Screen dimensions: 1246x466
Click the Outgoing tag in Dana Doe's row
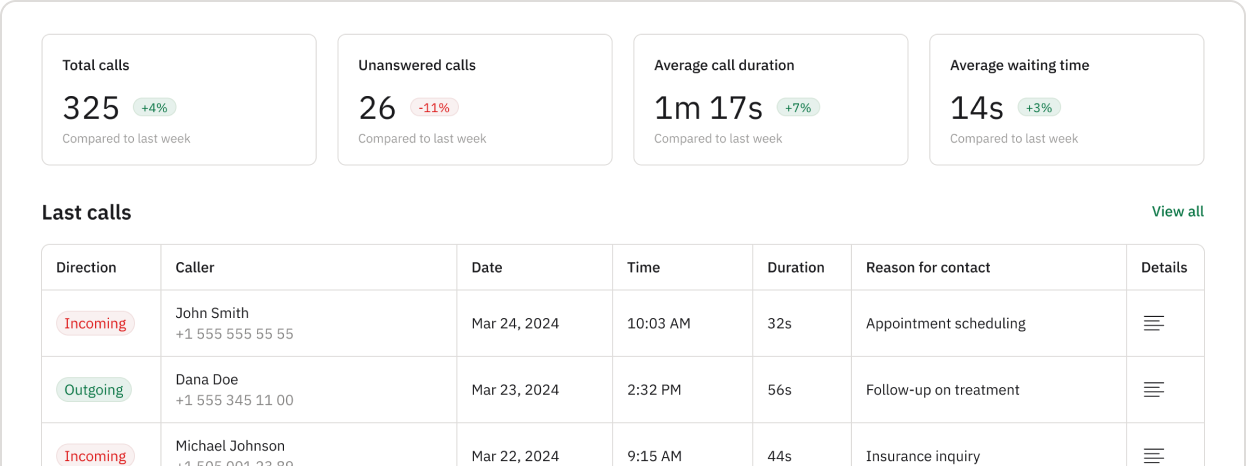pos(94,390)
